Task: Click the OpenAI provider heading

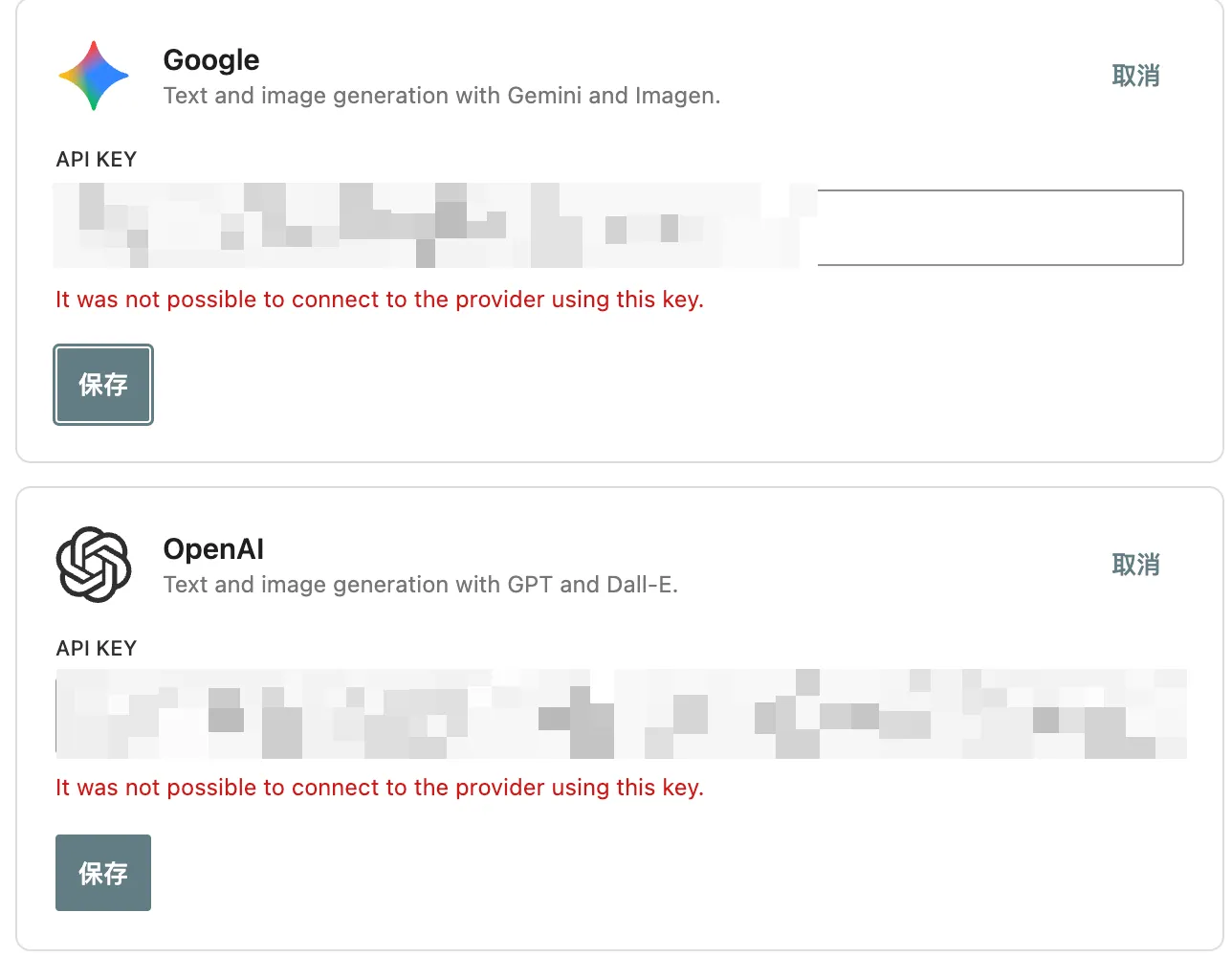Action: [213, 549]
